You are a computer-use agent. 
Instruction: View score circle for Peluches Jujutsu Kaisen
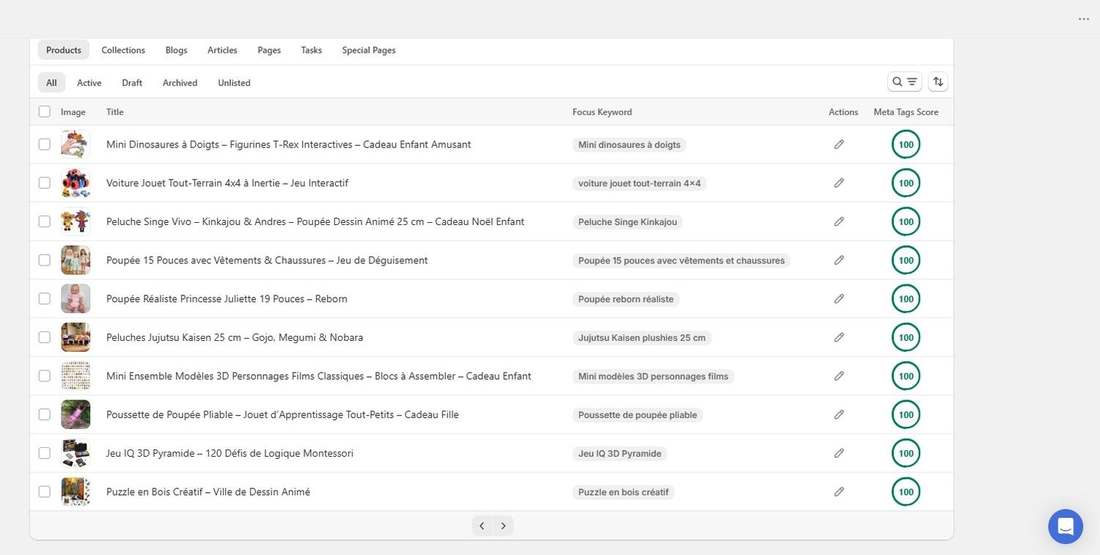click(x=906, y=337)
